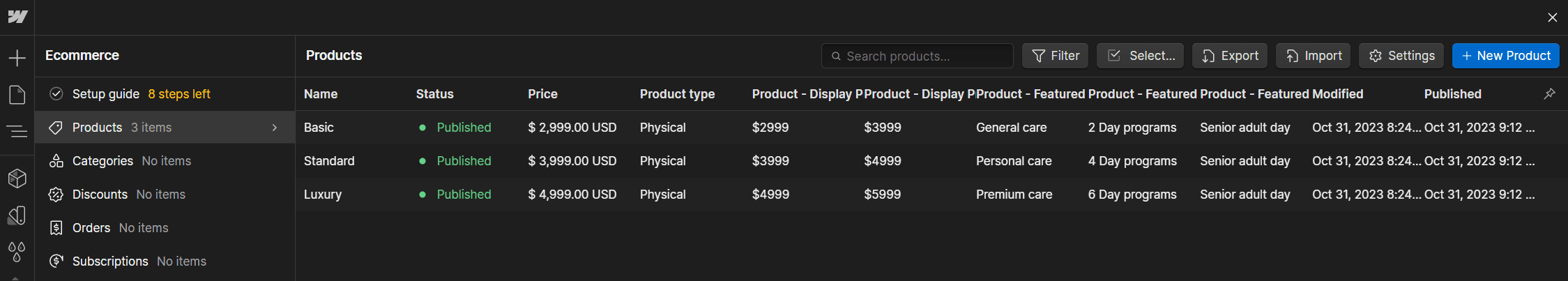Open the Luxury product row
Screen dimensions: 1568x281
point(323,195)
